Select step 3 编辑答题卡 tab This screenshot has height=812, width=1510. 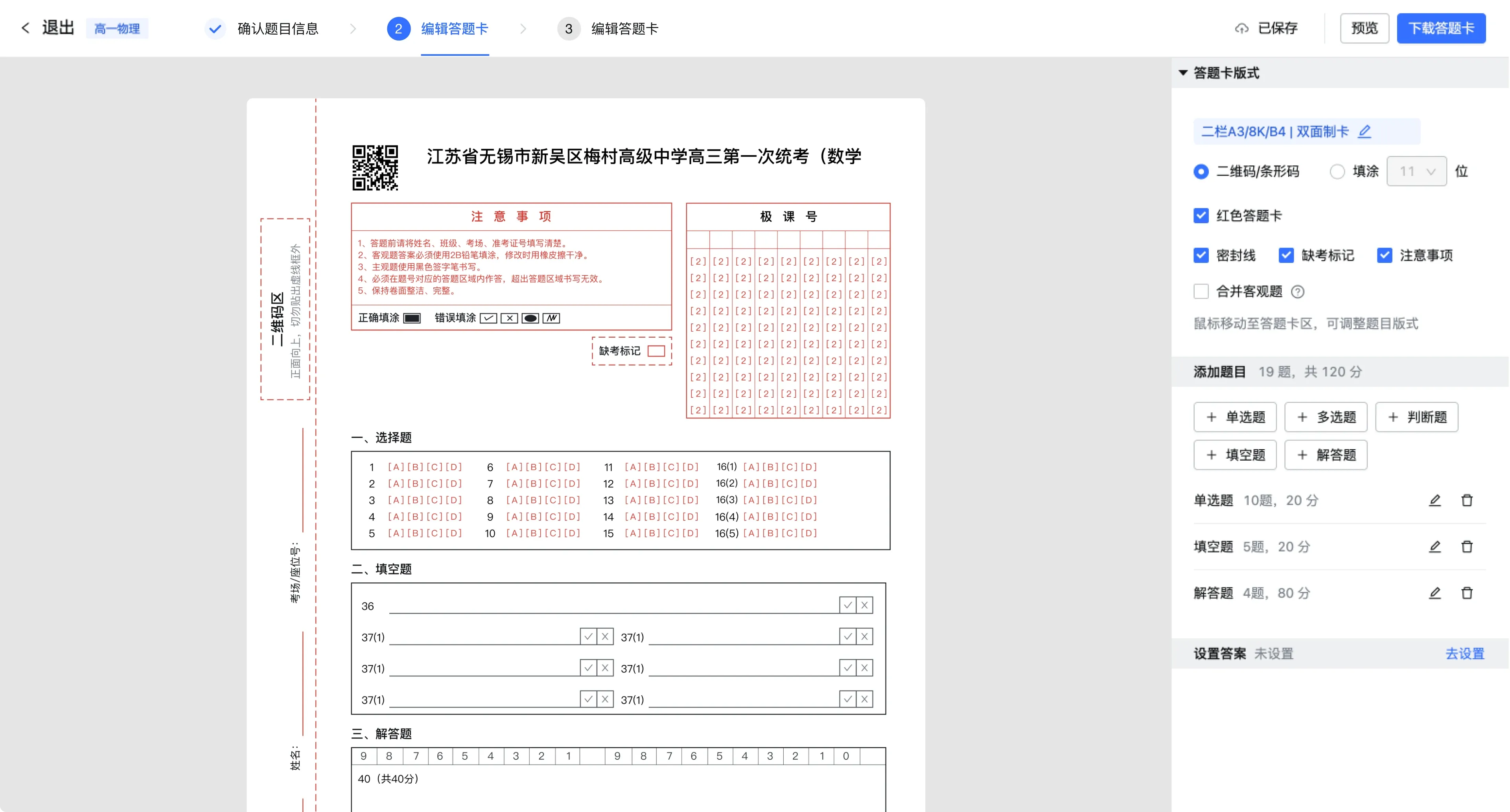click(625, 28)
